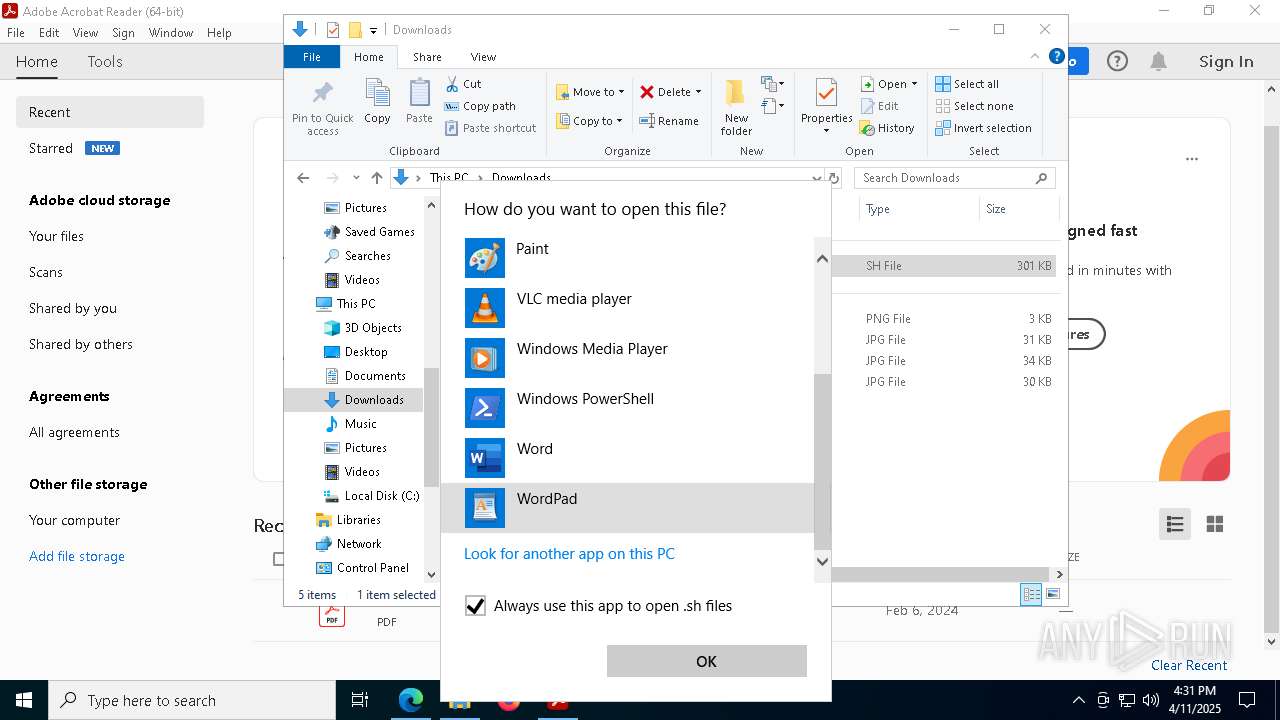This screenshot has width=1280, height=720.
Task: Click Sign In in Acrobat Reader
Action: (1226, 62)
